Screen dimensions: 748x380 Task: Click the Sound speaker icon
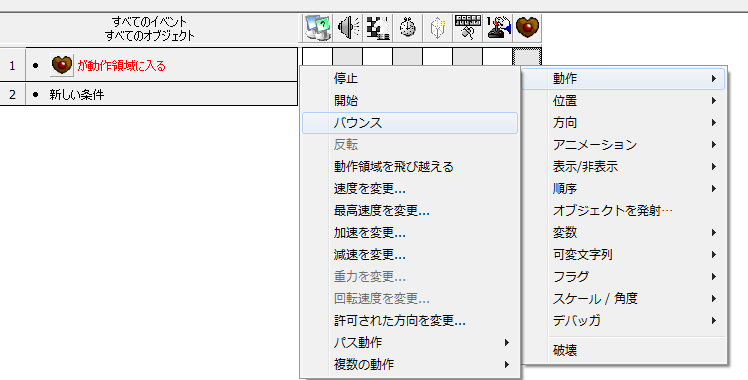[348, 28]
